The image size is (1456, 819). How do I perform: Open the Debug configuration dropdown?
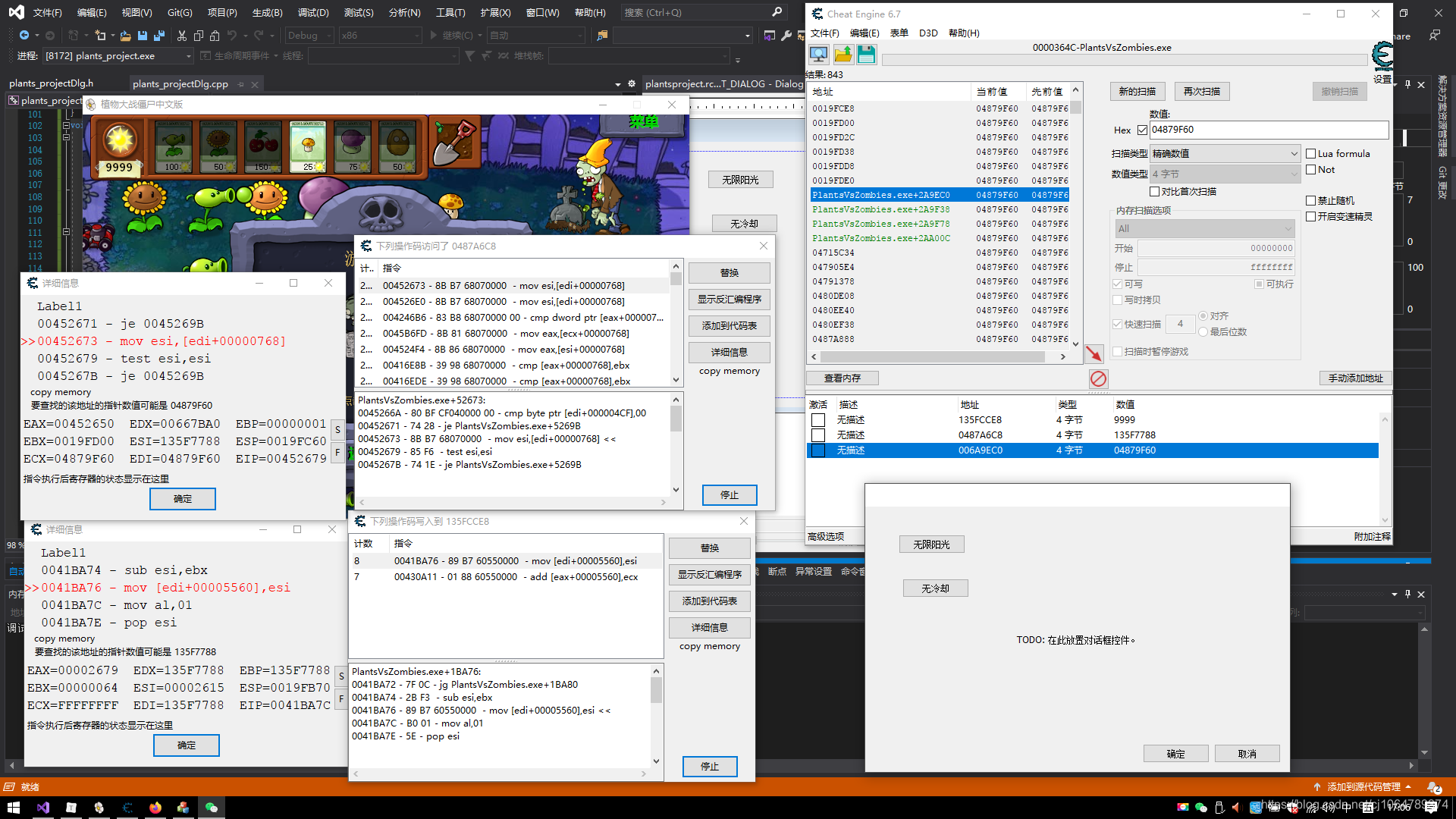[x=309, y=36]
